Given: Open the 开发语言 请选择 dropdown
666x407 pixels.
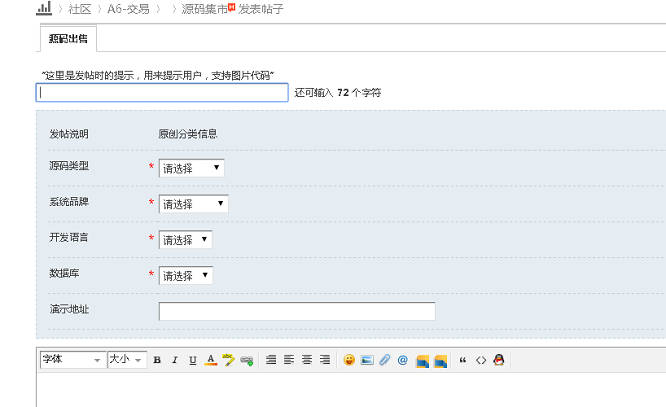Looking at the screenshot, I should tap(186, 240).
